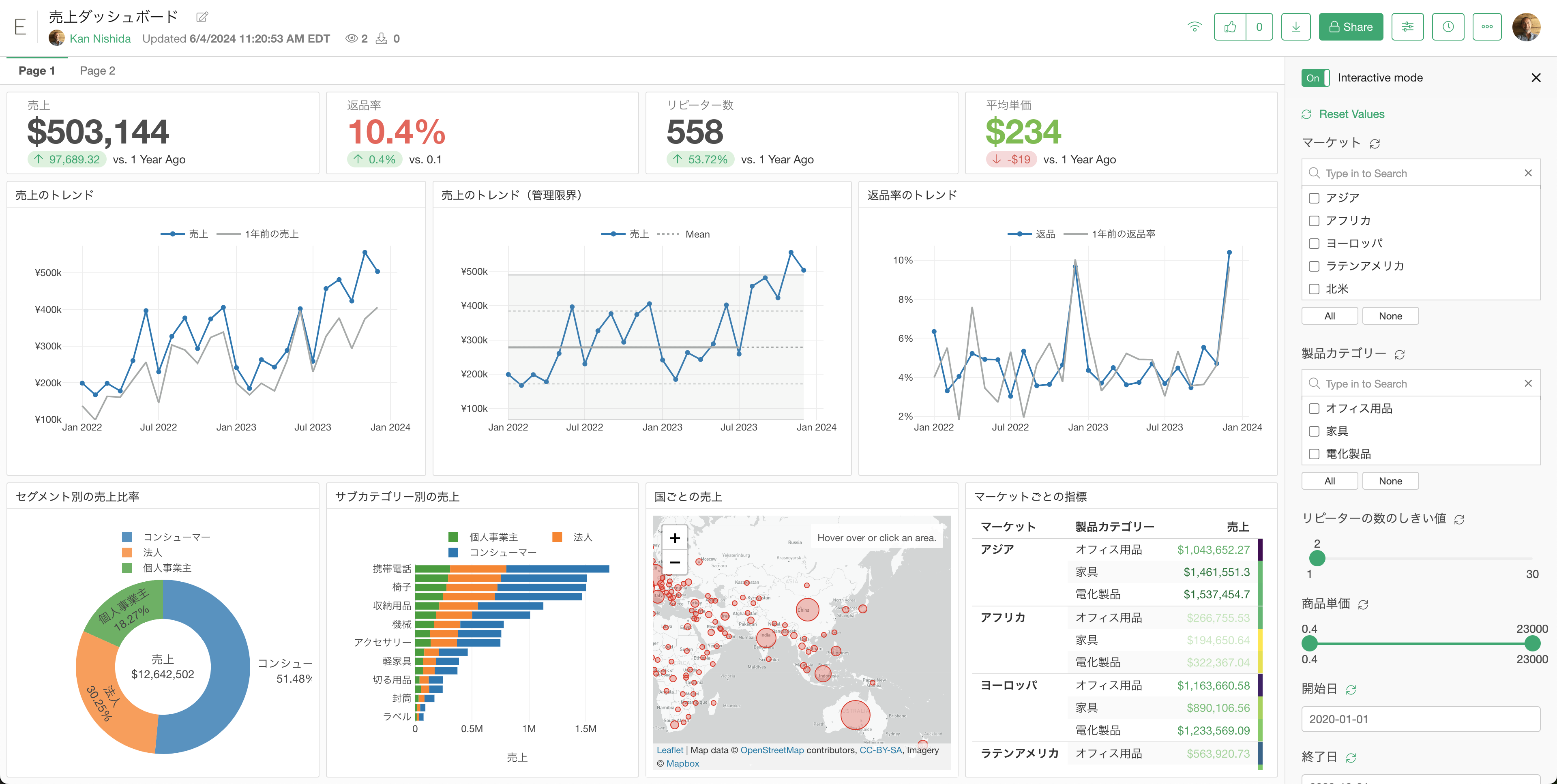Click the thumbs-up like icon
This screenshot has height=784, width=1557.
pyautogui.click(x=1230, y=27)
